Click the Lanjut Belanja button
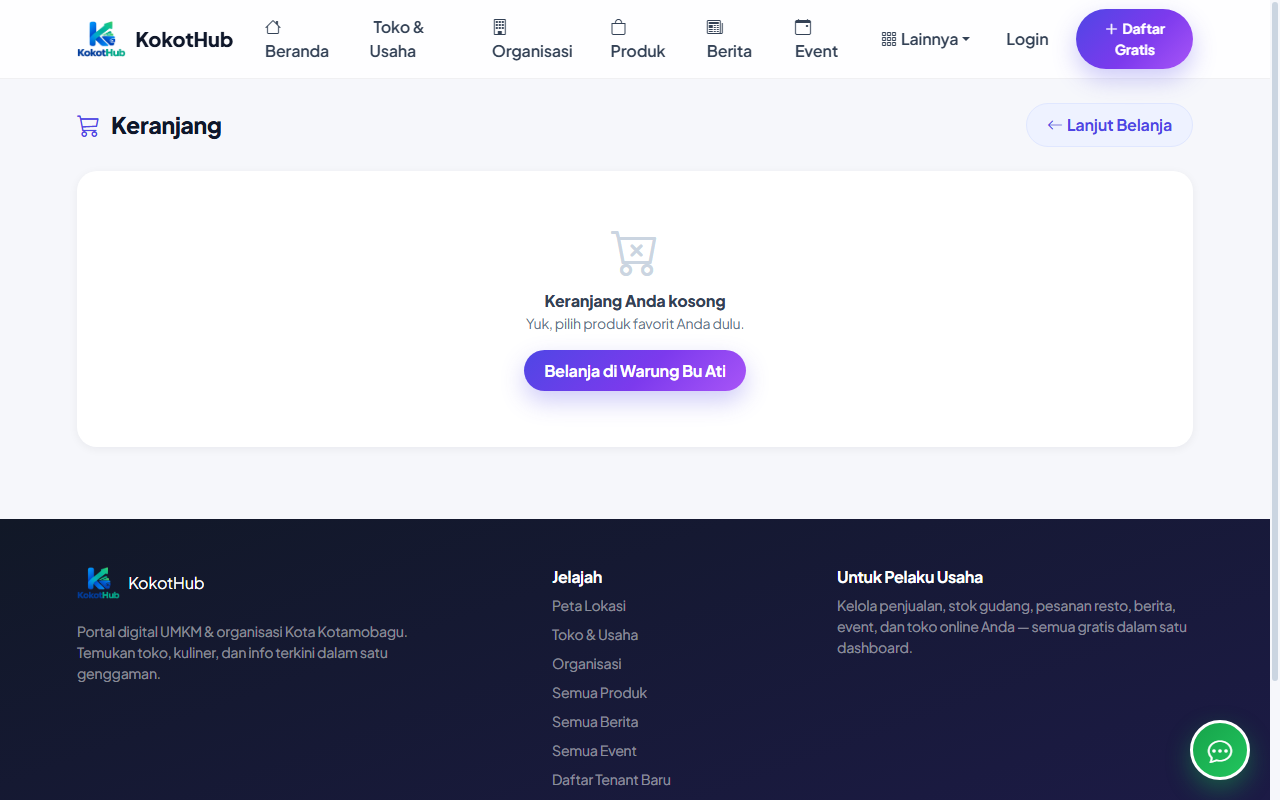 (1109, 125)
